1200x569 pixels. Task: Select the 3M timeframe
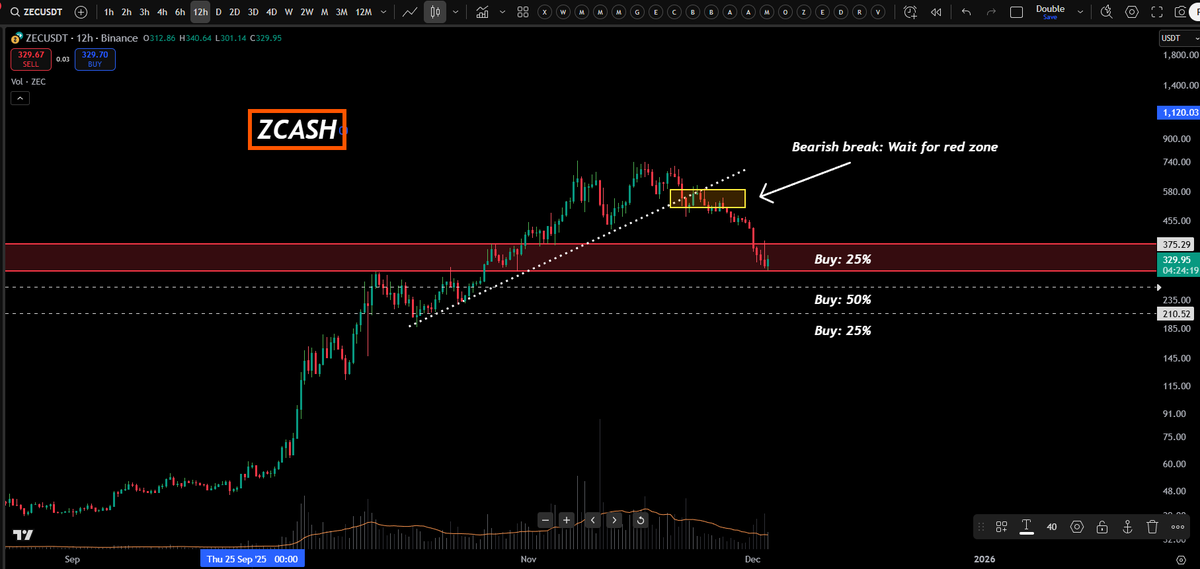tap(342, 12)
